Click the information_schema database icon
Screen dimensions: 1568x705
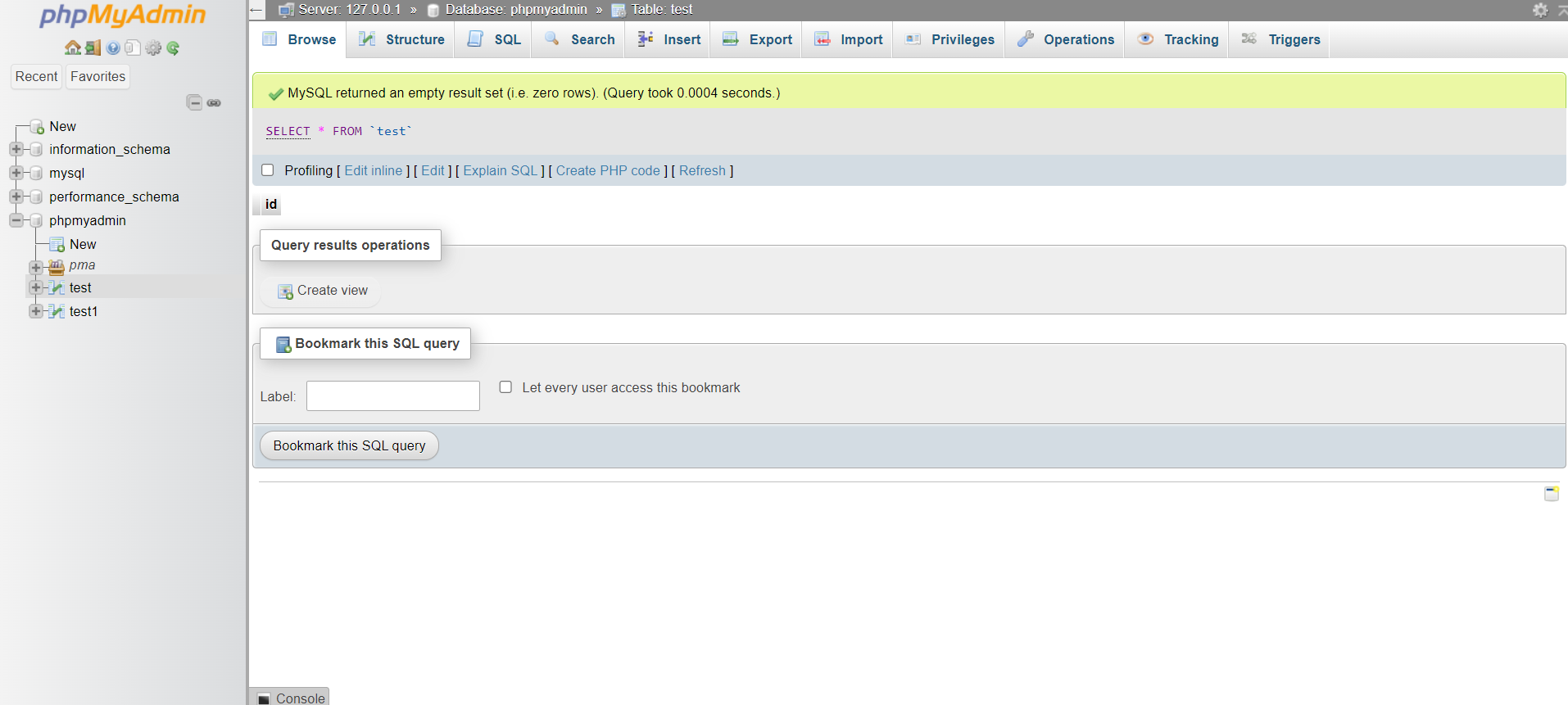point(36,149)
